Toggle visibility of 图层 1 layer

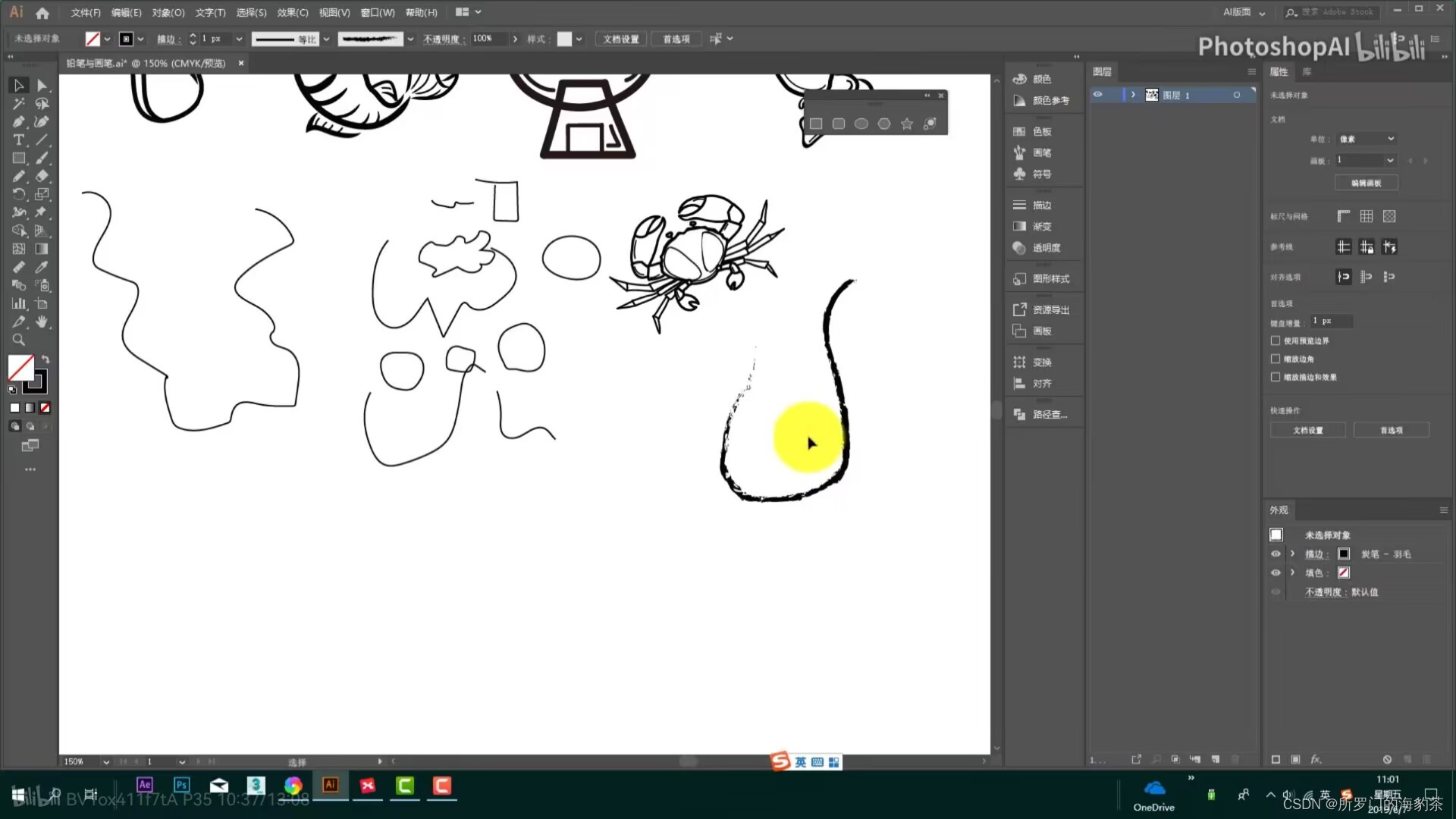[1097, 95]
